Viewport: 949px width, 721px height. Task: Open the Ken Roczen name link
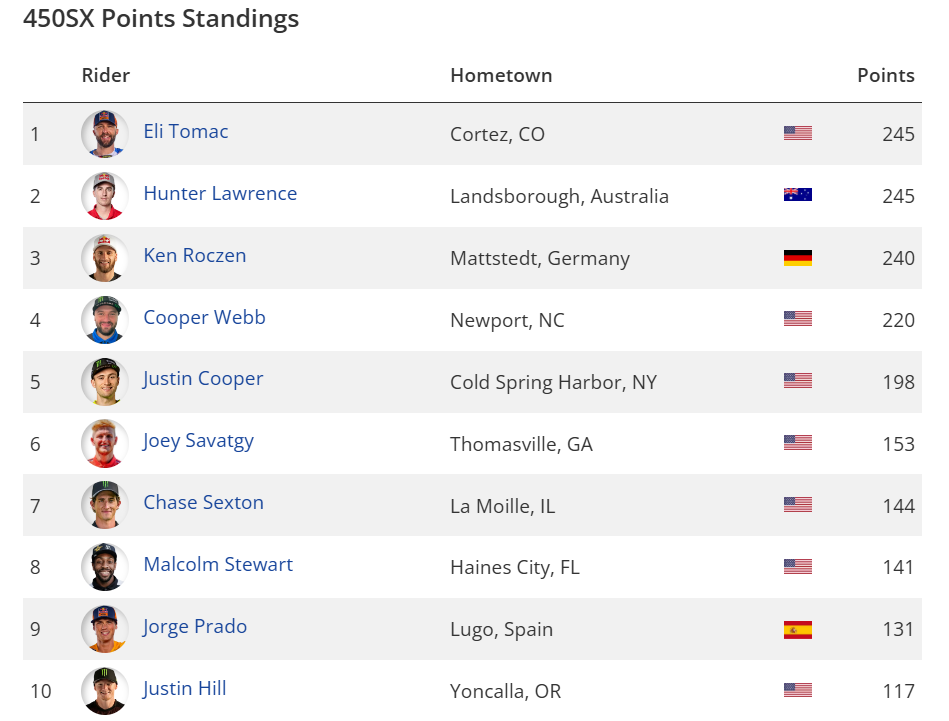[194, 256]
